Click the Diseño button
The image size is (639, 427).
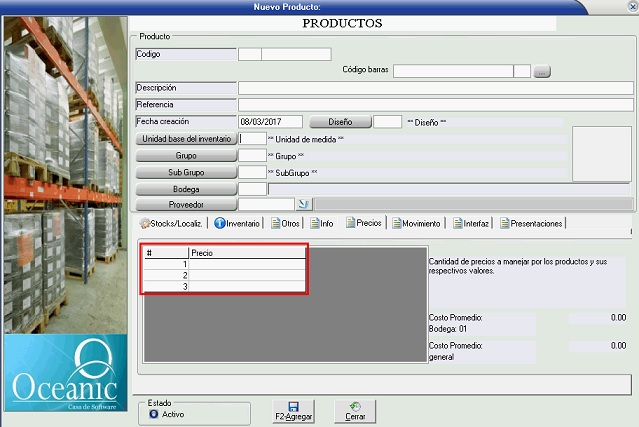340,122
